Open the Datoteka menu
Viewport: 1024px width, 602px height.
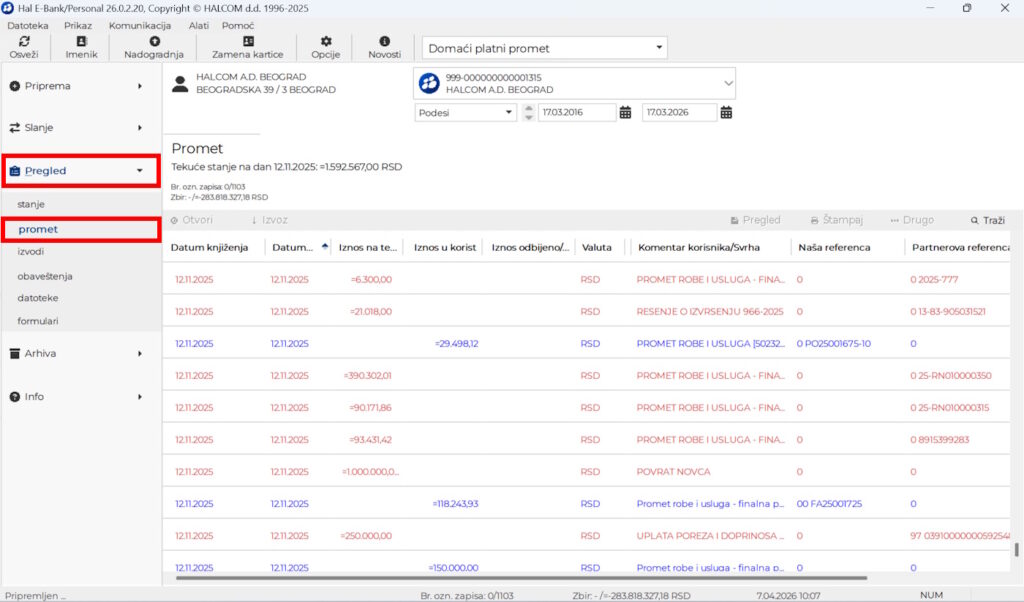pos(28,25)
